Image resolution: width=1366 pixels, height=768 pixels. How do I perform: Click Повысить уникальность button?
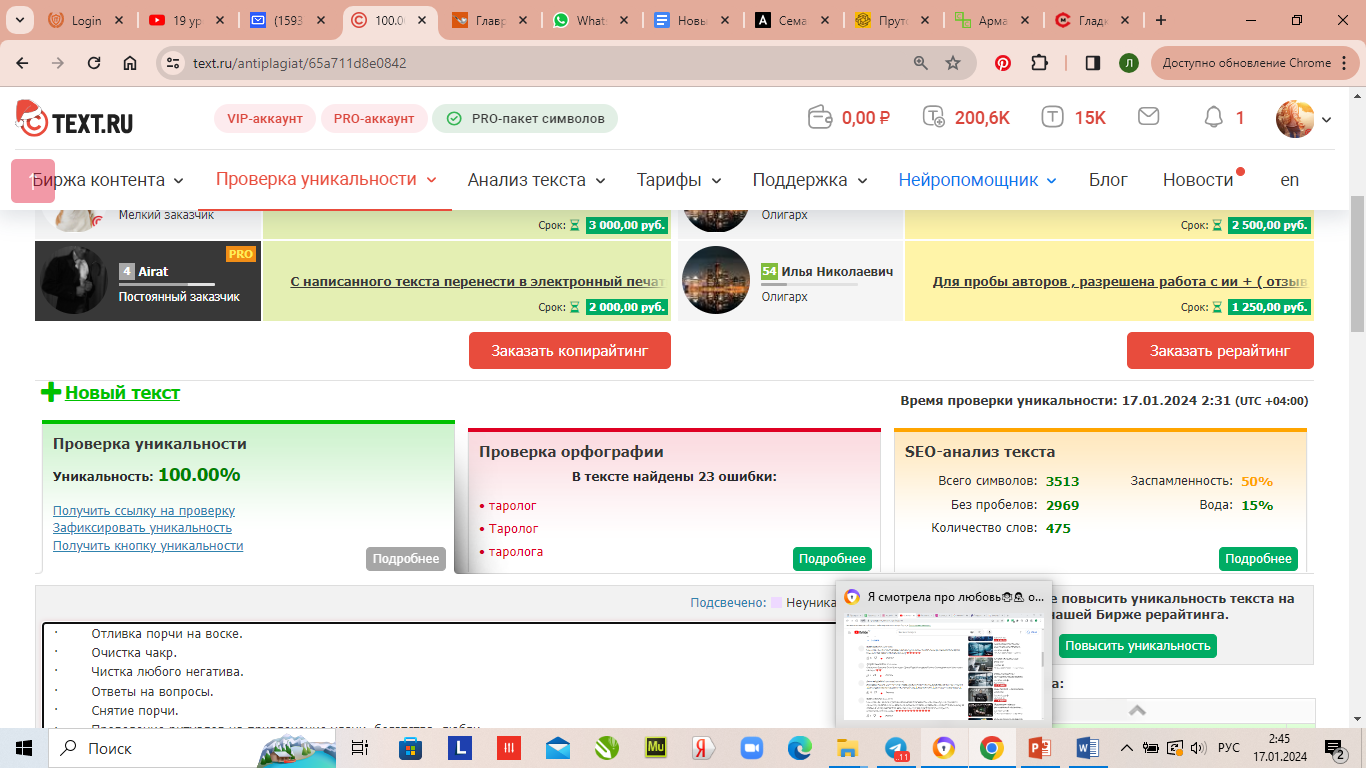click(1138, 646)
